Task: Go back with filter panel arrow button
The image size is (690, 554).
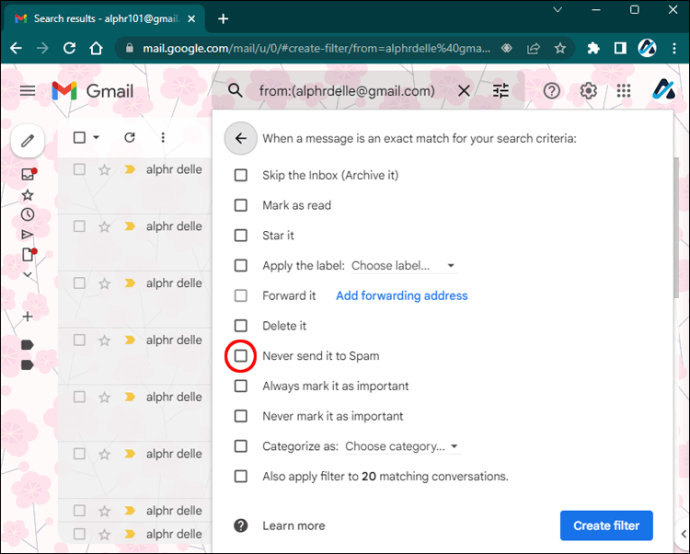Action: pos(241,139)
